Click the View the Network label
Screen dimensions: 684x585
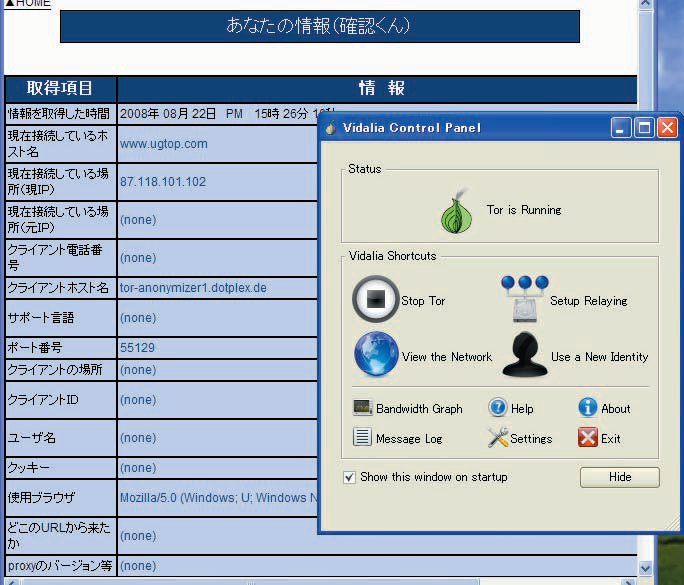pyautogui.click(x=447, y=357)
